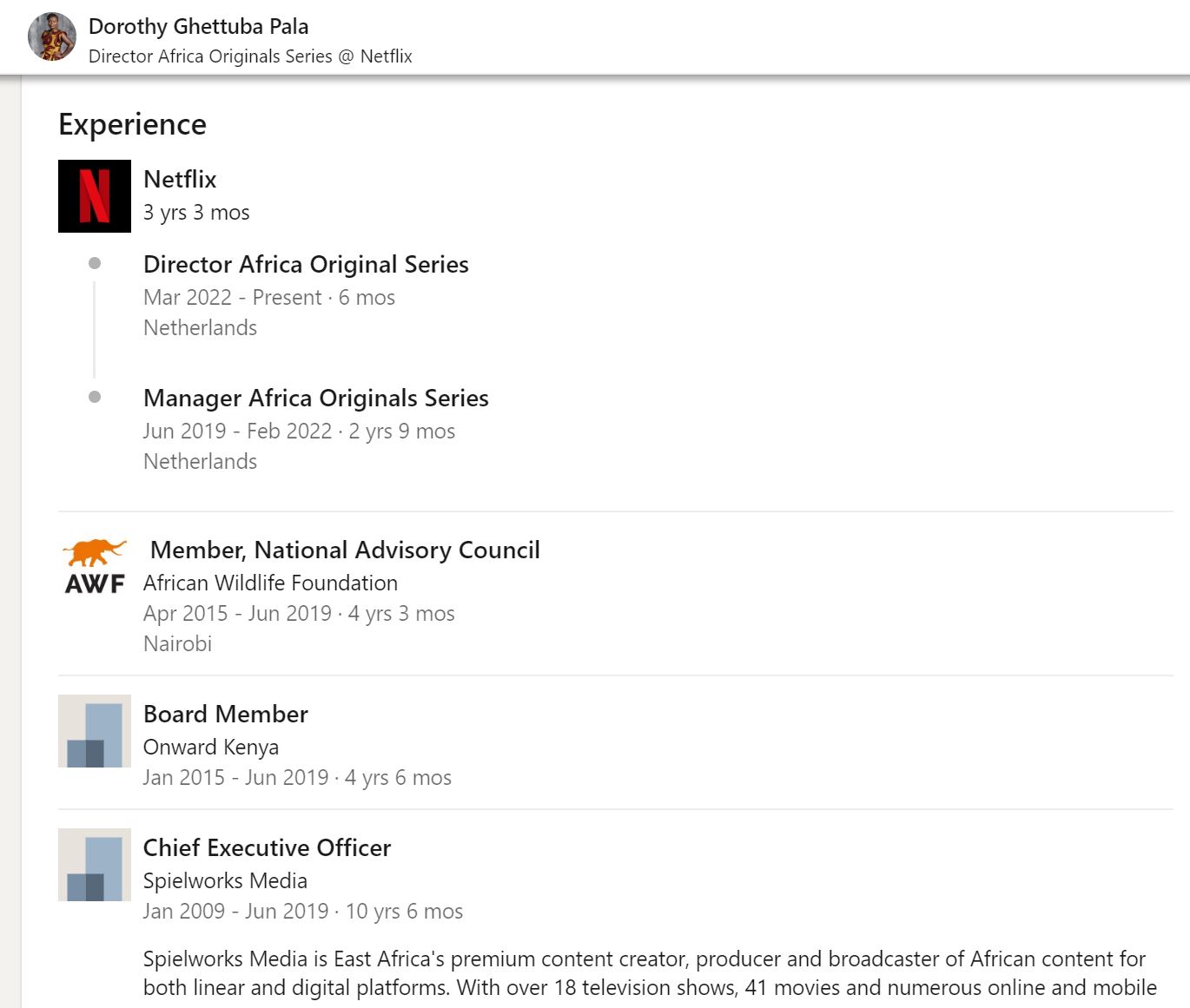
Task: Open the Onward Kenya company text
Action: point(211,747)
